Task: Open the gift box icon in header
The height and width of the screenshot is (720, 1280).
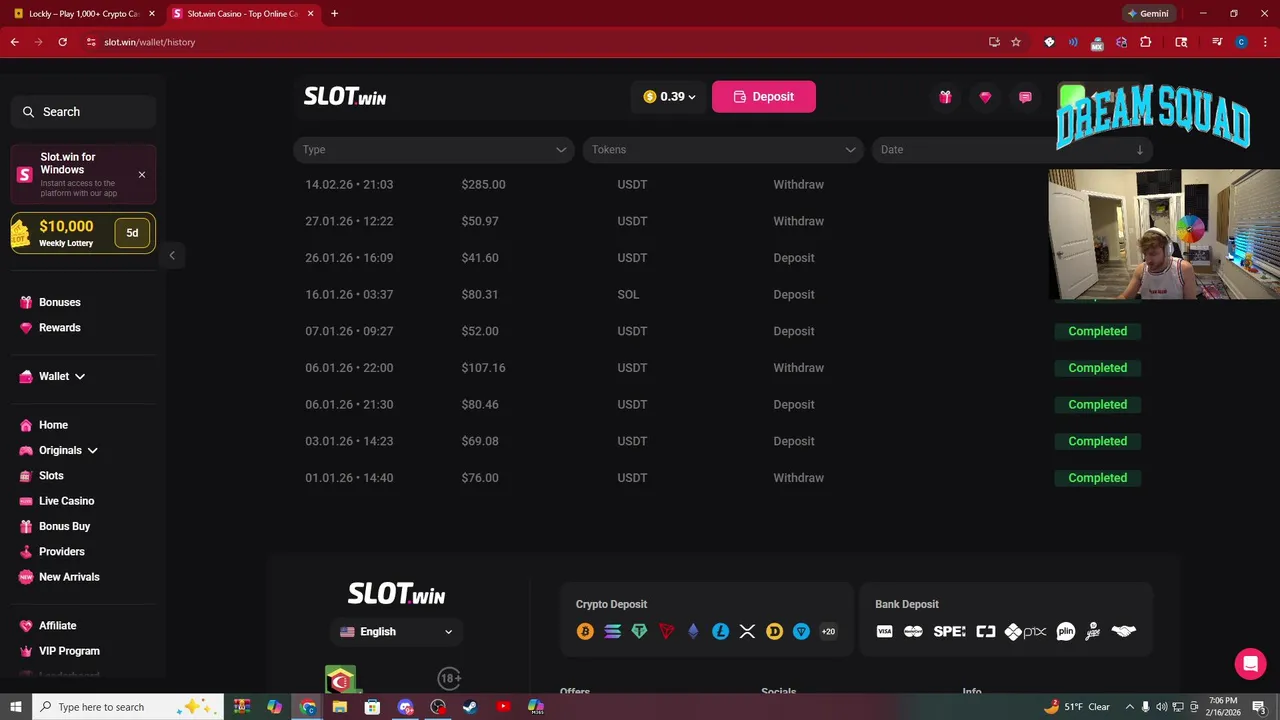Action: click(x=945, y=97)
